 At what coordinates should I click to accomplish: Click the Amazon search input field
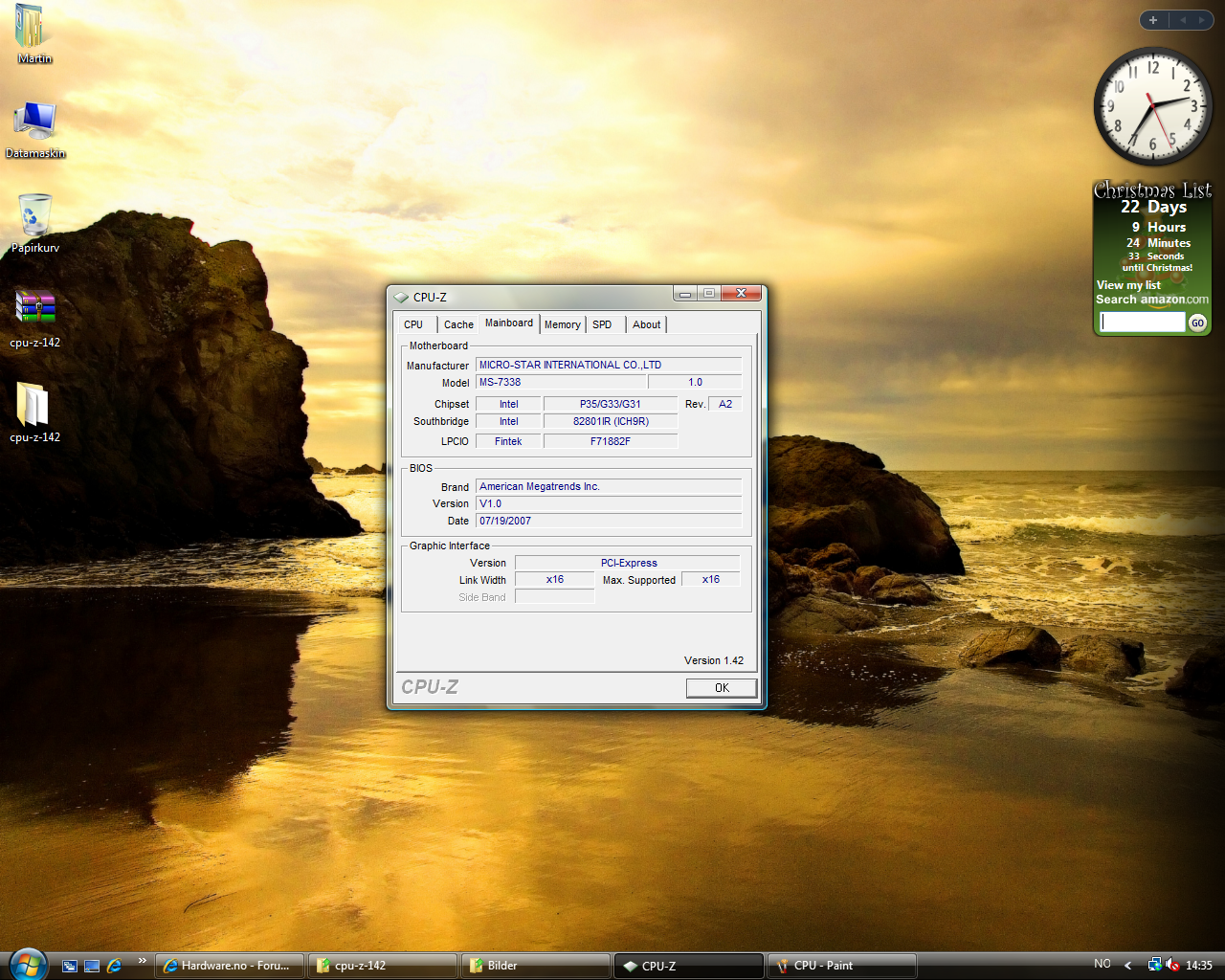point(1143,323)
